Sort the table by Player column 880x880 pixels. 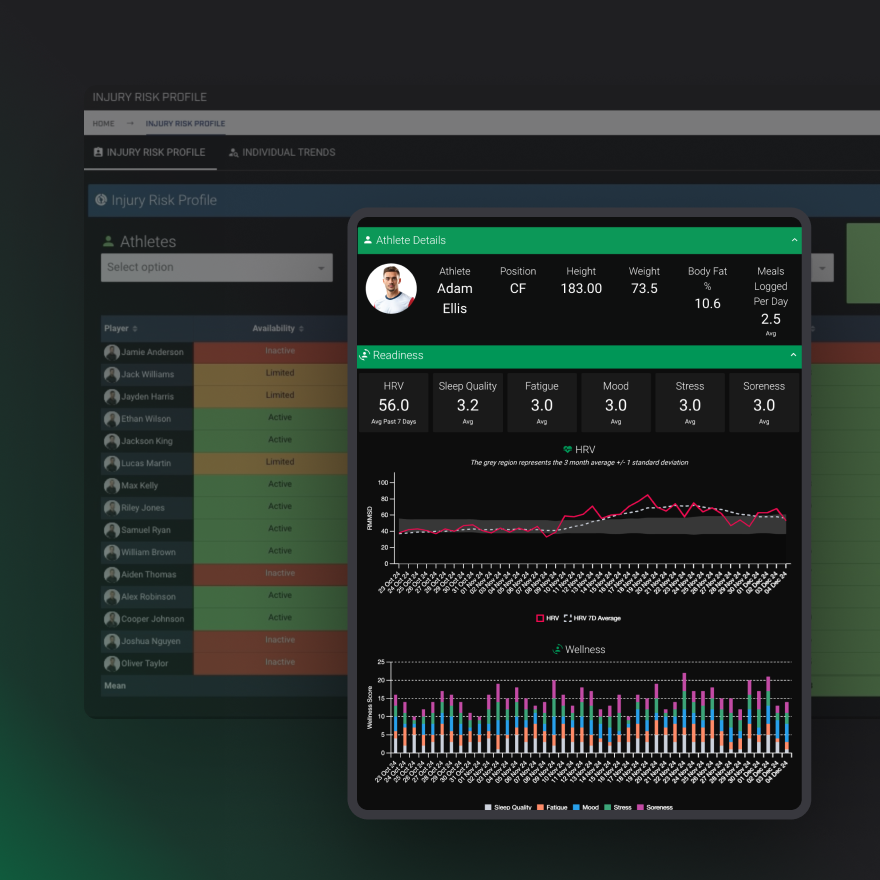point(135,328)
